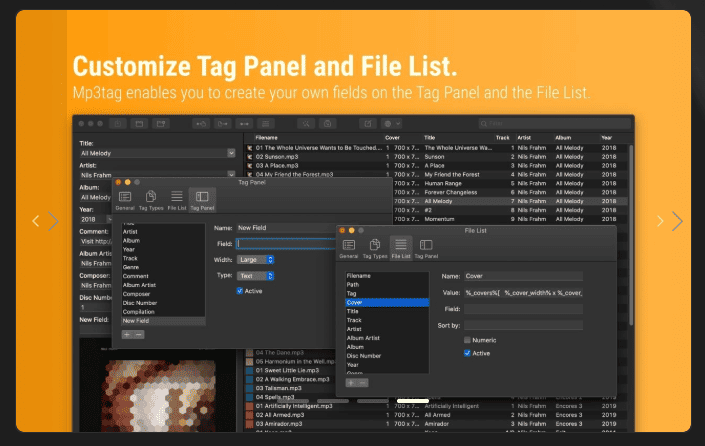This screenshot has width=705, height=446.
Task: Click the Filename to Tag converter icon
Action: coord(223,124)
